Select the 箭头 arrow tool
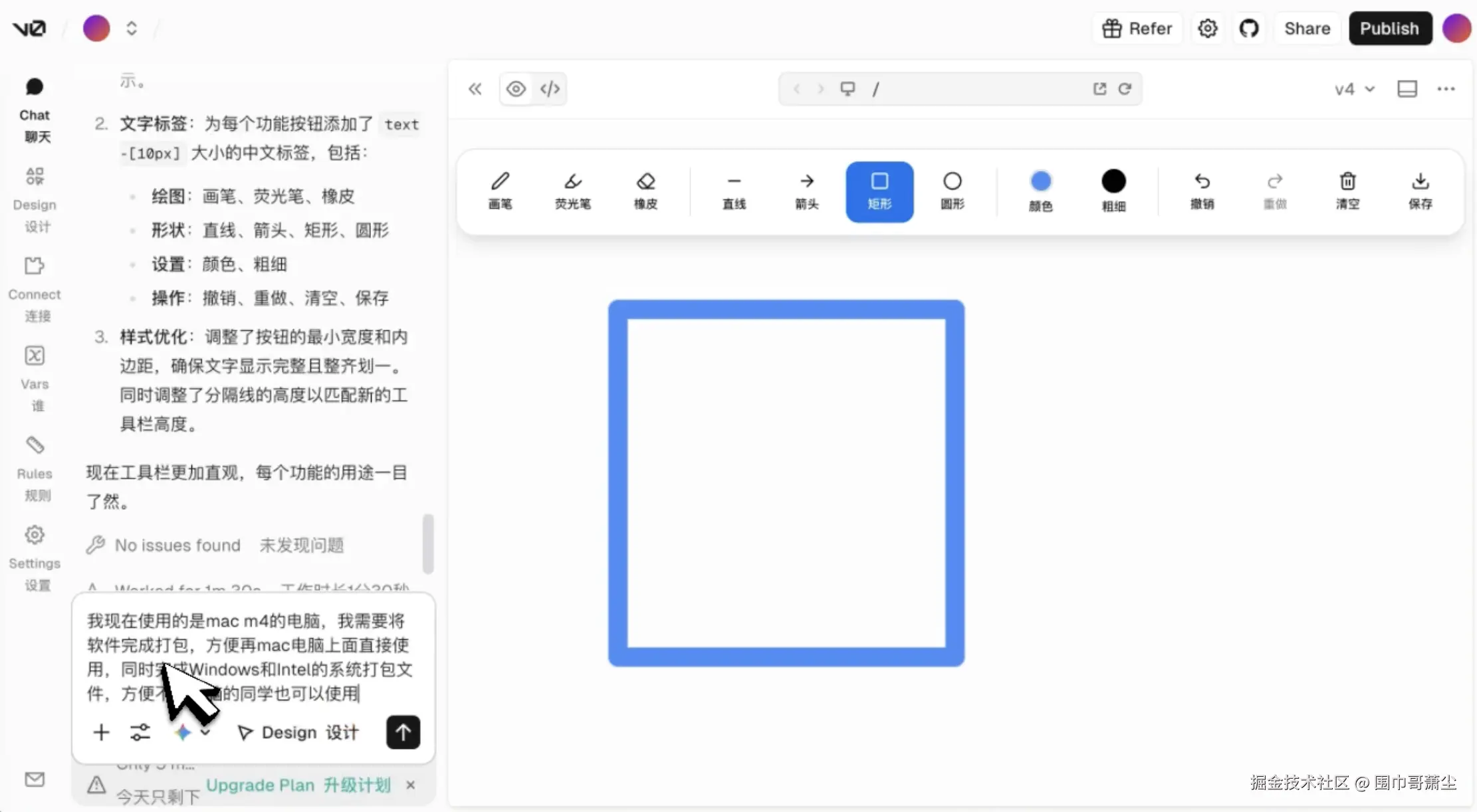The width and height of the screenshot is (1477, 812). point(806,191)
